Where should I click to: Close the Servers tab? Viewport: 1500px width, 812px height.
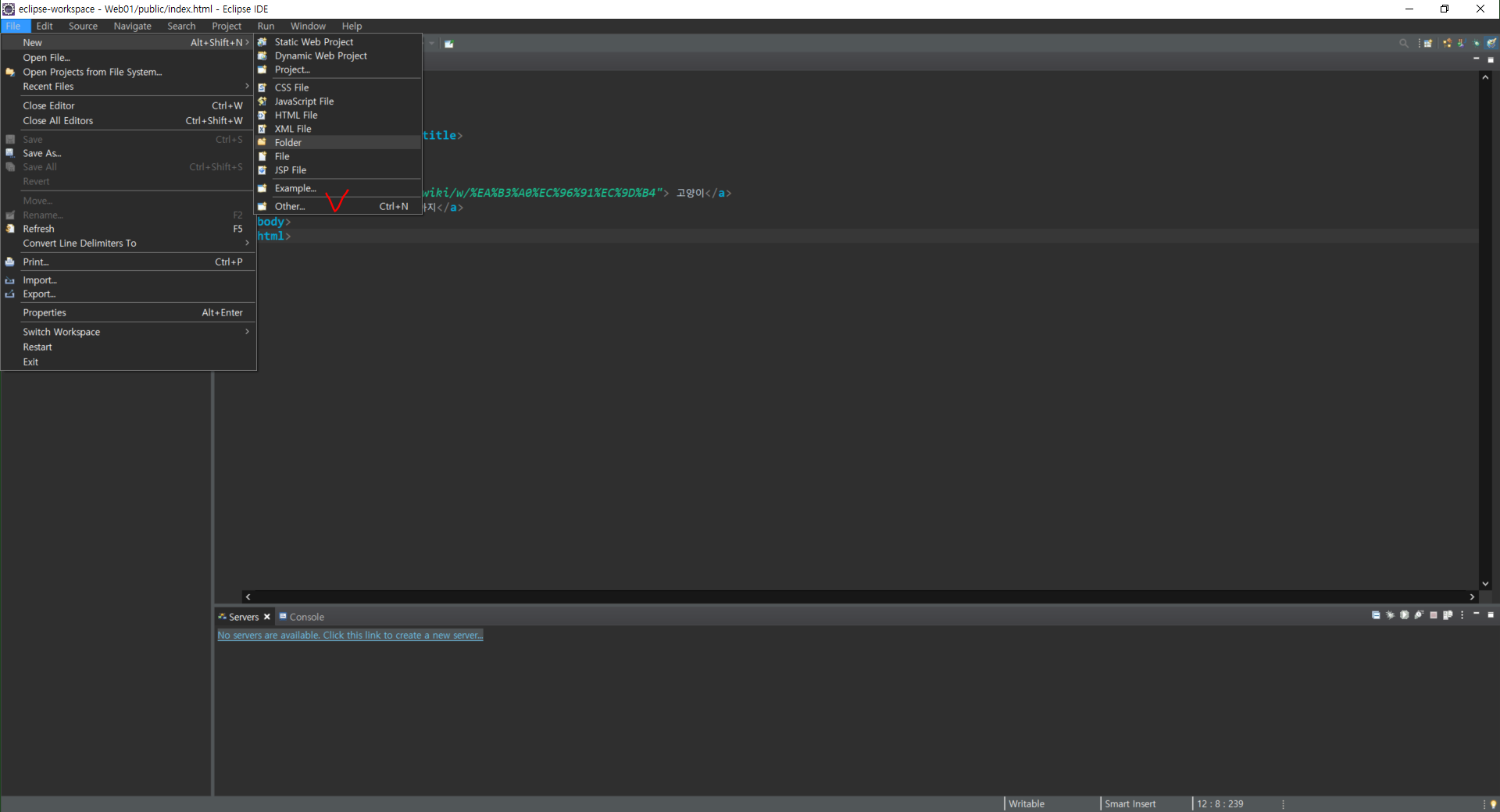267,617
